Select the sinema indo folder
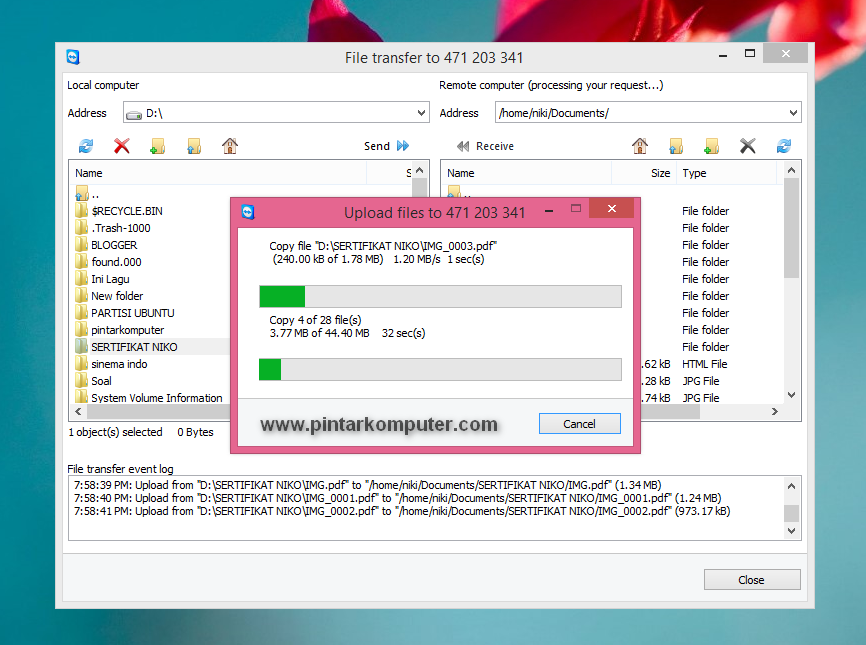866x645 pixels. tap(119, 364)
